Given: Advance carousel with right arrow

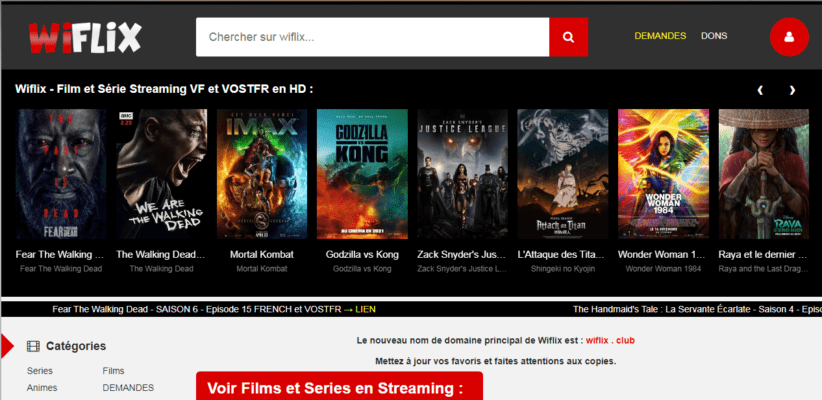Looking at the screenshot, I should [792, 90].
